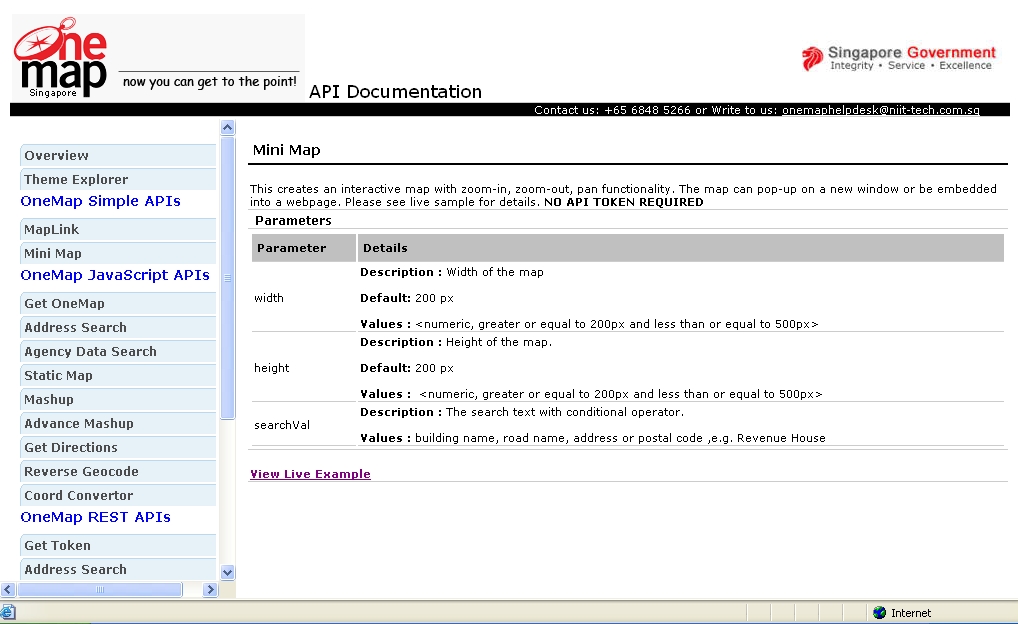Viewport: 1018px width, 624px height.
Task: Open the Get Directions page
Action: (73, 447)
